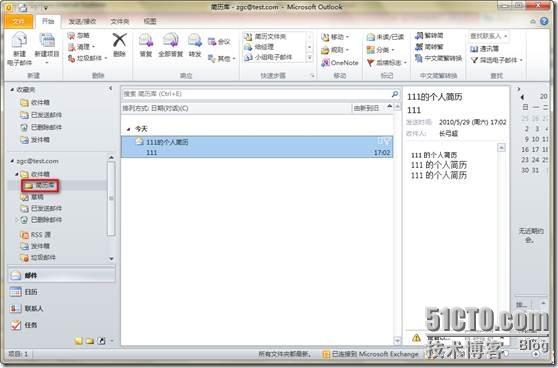Go to previous month in date navigator
Viewport: 558px width, 368px height.
point(522,96)
